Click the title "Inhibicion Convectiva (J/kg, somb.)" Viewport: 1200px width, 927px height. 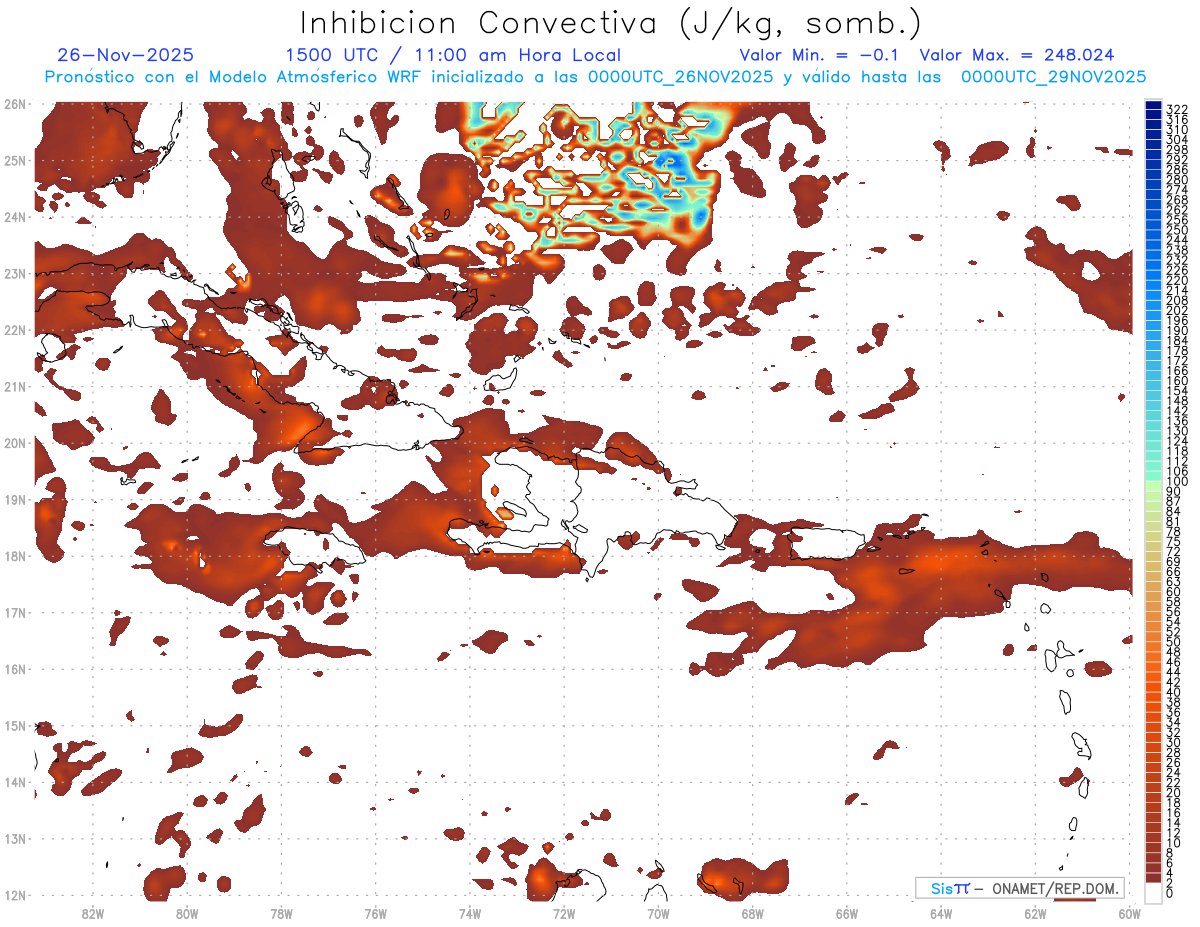point(611,22)
